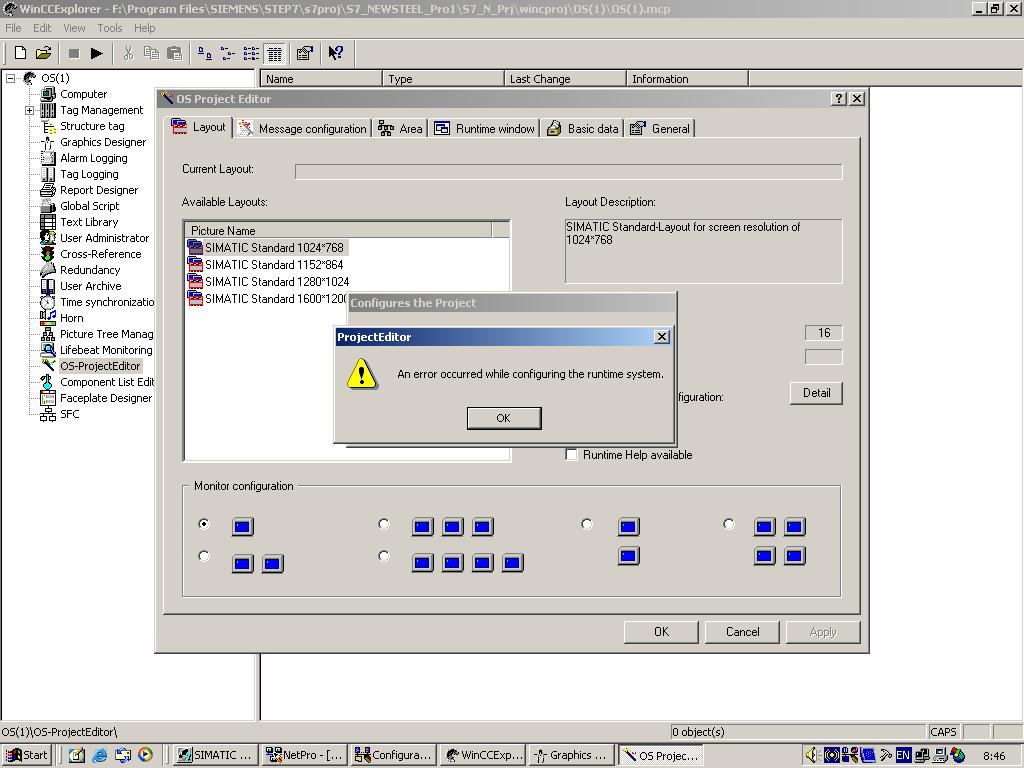Screen dimensions: 1024x768
Task: Open the Tools menu
Action: coord(110,28)
